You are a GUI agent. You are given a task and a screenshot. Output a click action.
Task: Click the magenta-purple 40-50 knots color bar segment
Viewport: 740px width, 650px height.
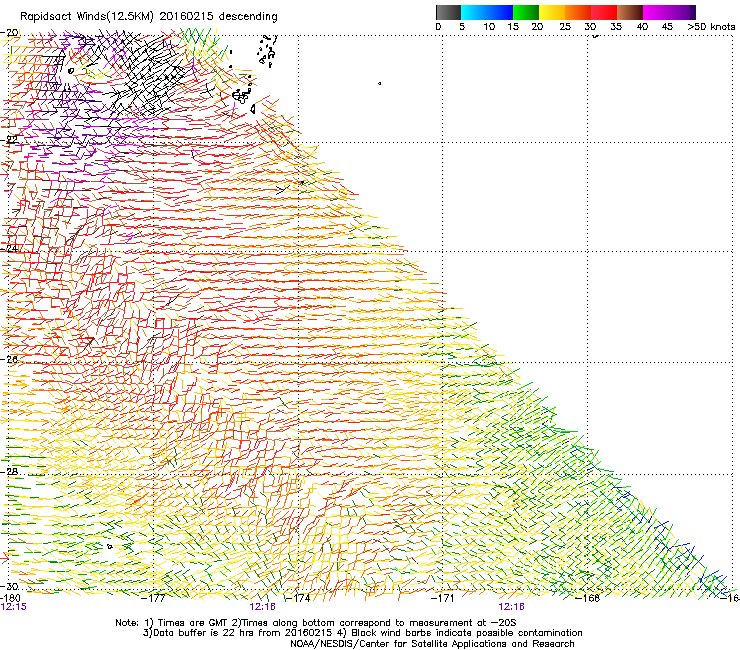pyautogui.click(x=669, y=12)
